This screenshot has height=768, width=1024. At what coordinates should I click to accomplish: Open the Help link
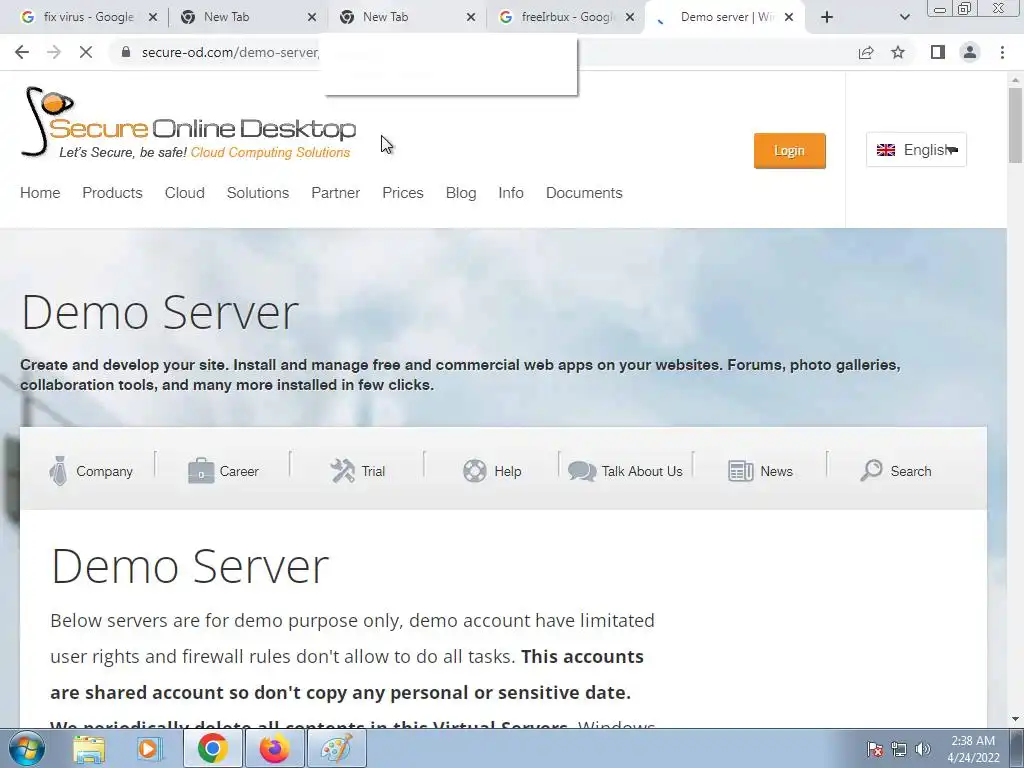coord(507,472)
